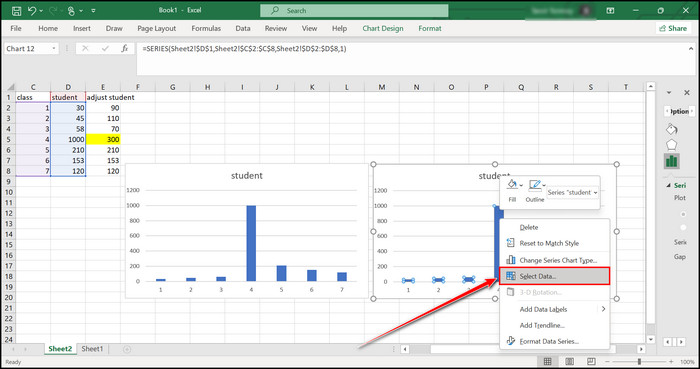
Task: Switch to the Home ribbon tab
Action: pyautogui.click(x=48, y=28)
